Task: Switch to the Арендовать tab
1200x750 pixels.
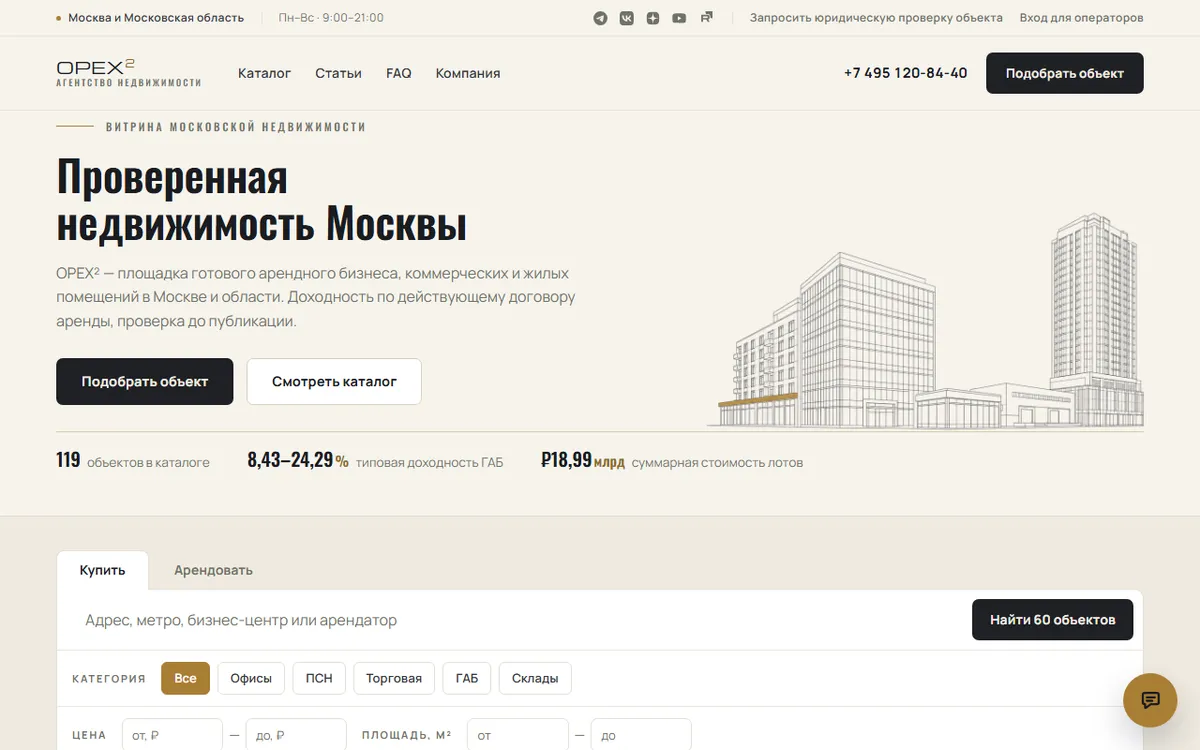Action: tap(213, 570)
